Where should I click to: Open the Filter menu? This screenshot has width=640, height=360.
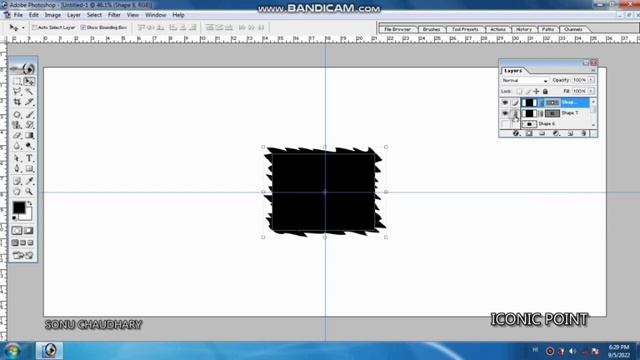[114, 15]
